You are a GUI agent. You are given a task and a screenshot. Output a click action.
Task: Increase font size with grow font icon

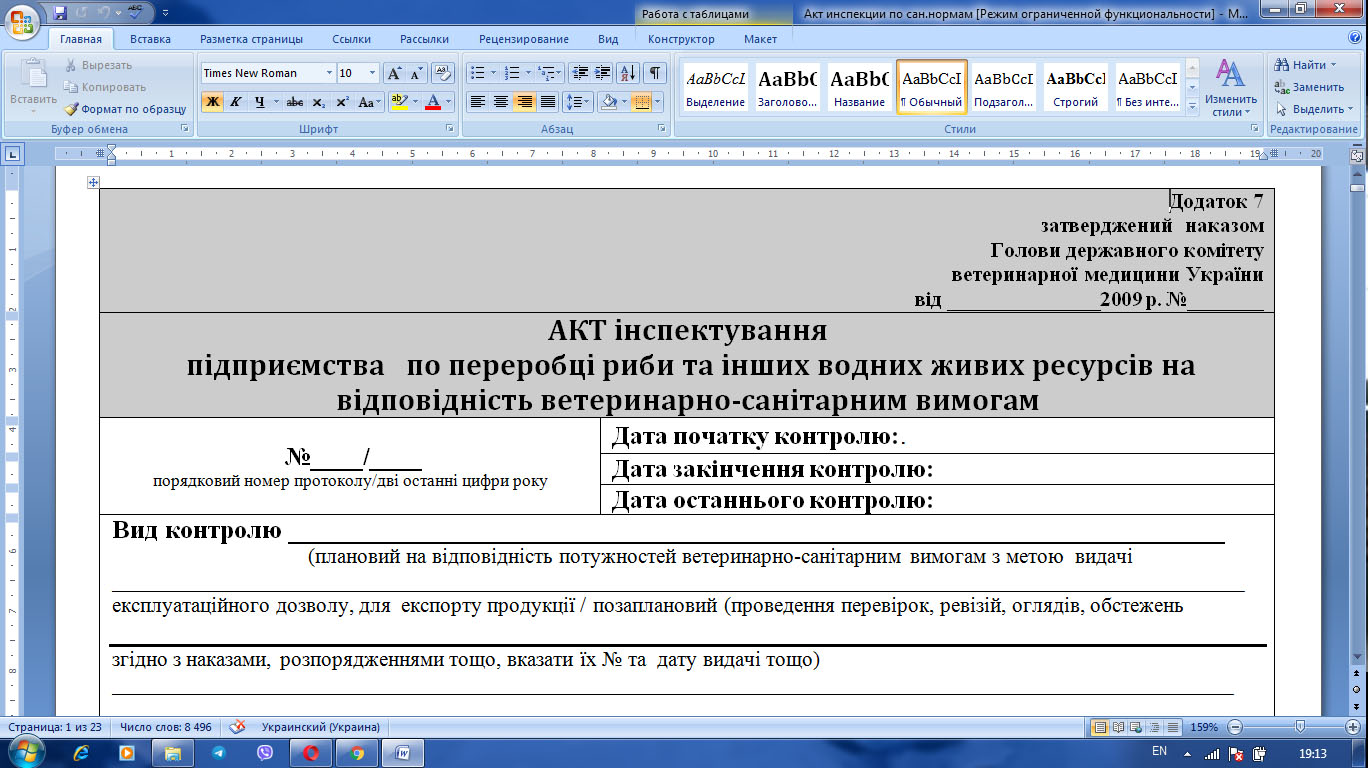[x=395, y=73]
